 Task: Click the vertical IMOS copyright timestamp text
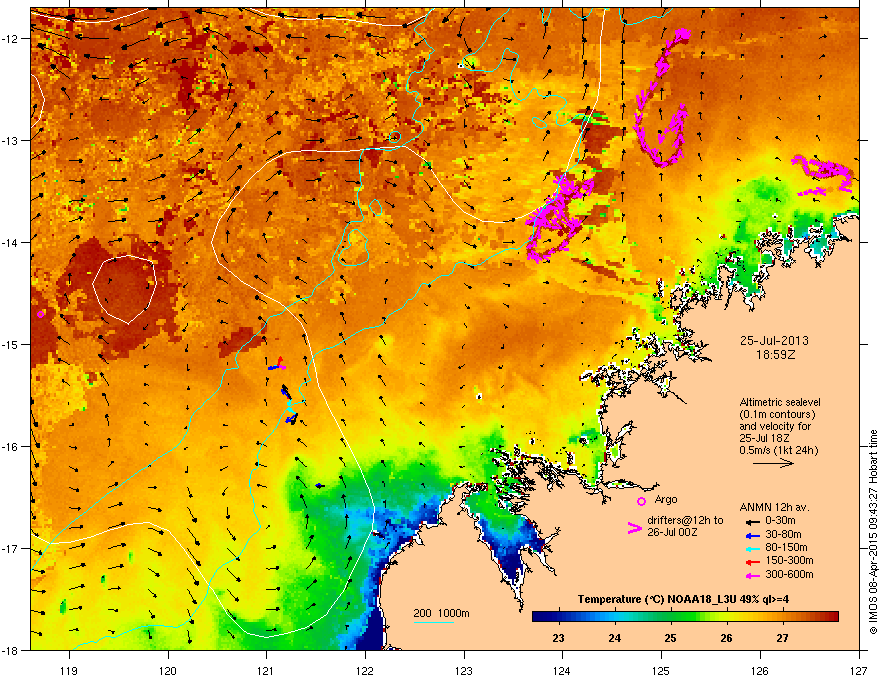pyautogui.click(x=873, y=532)
